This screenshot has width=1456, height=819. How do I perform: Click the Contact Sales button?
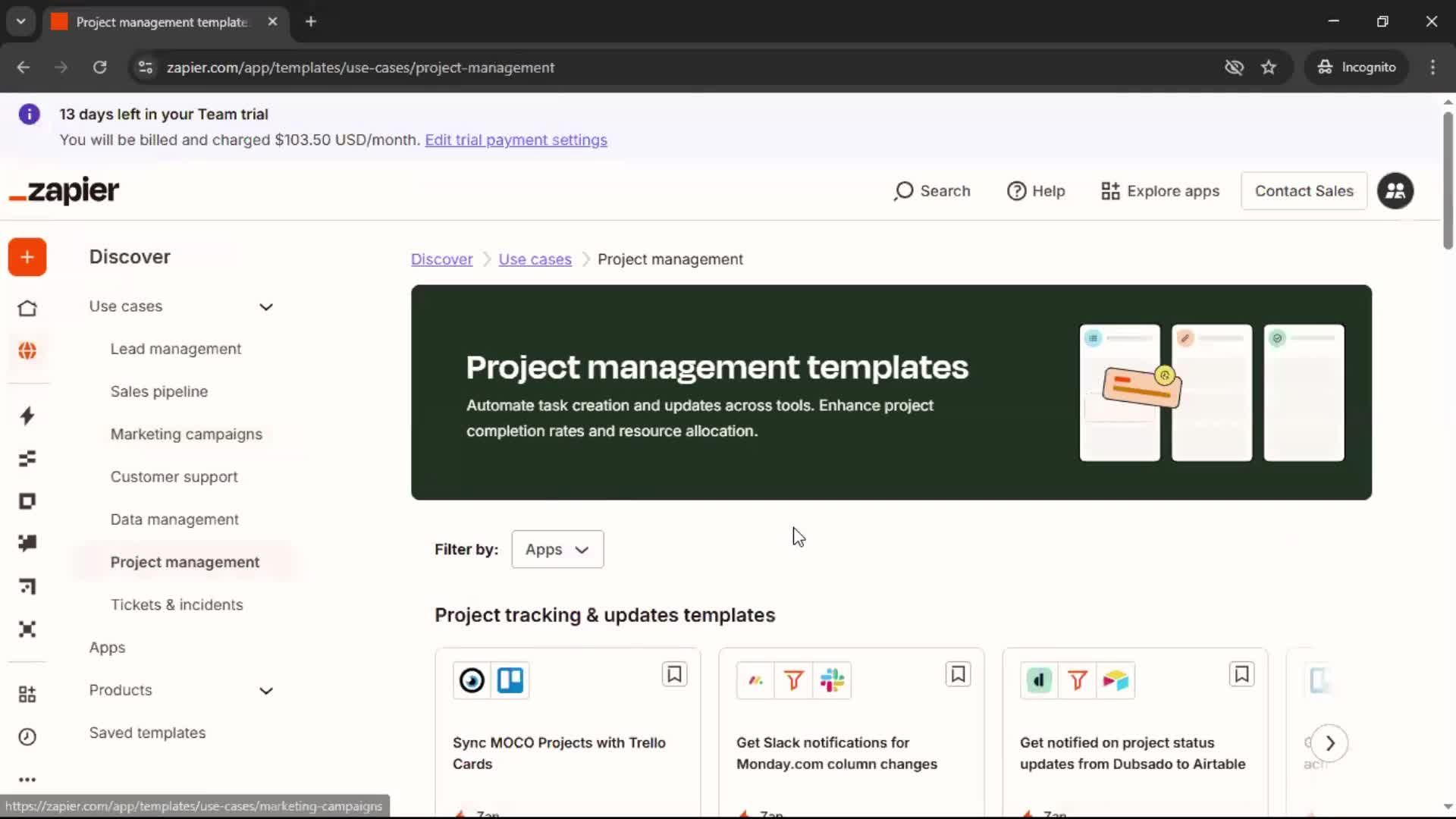click(x=1304, y=191)
